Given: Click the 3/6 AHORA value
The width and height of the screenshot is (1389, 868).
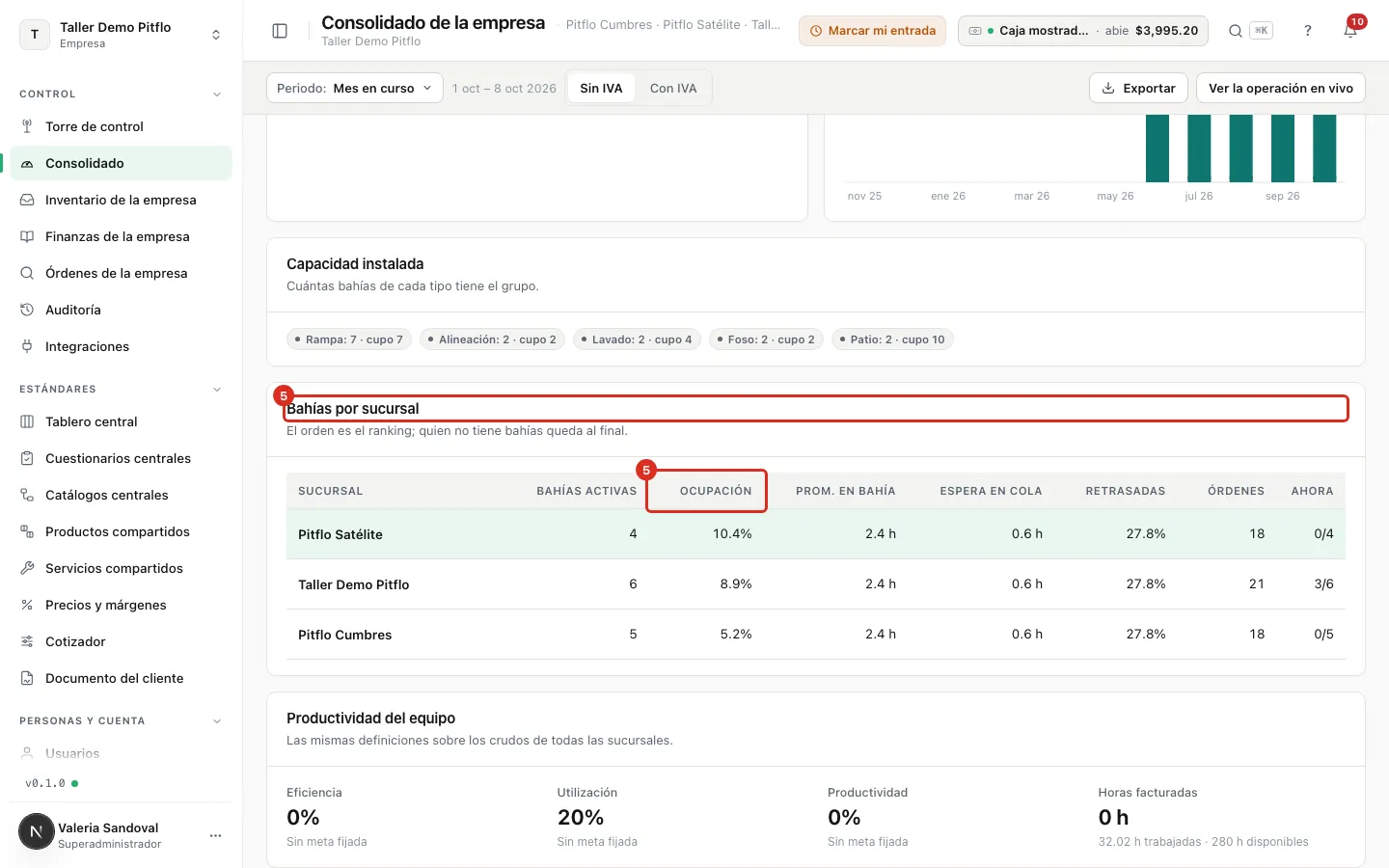Looking at the screenshot, I should pyautogui.click(x=1323, y=584).
